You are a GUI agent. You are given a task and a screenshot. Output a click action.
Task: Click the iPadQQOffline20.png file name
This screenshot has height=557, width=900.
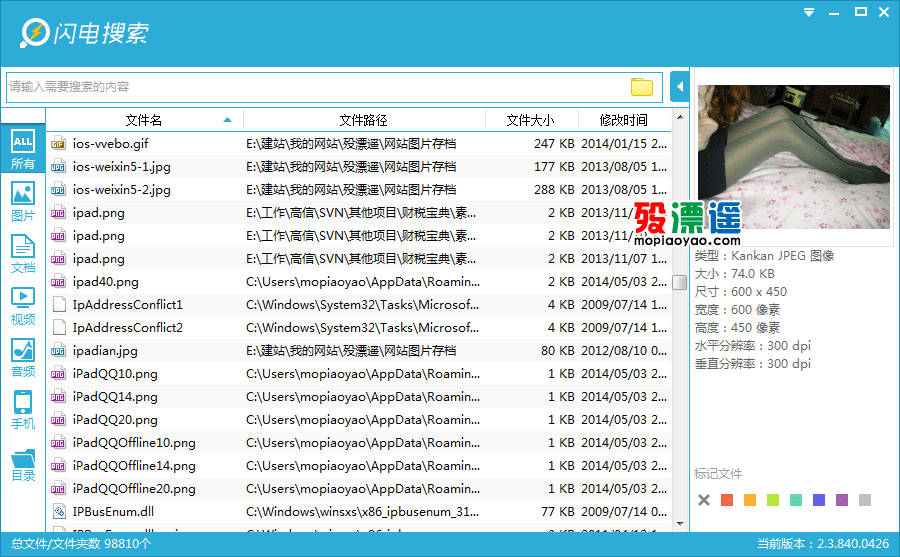pyautogui.click(x=134, y=489)
